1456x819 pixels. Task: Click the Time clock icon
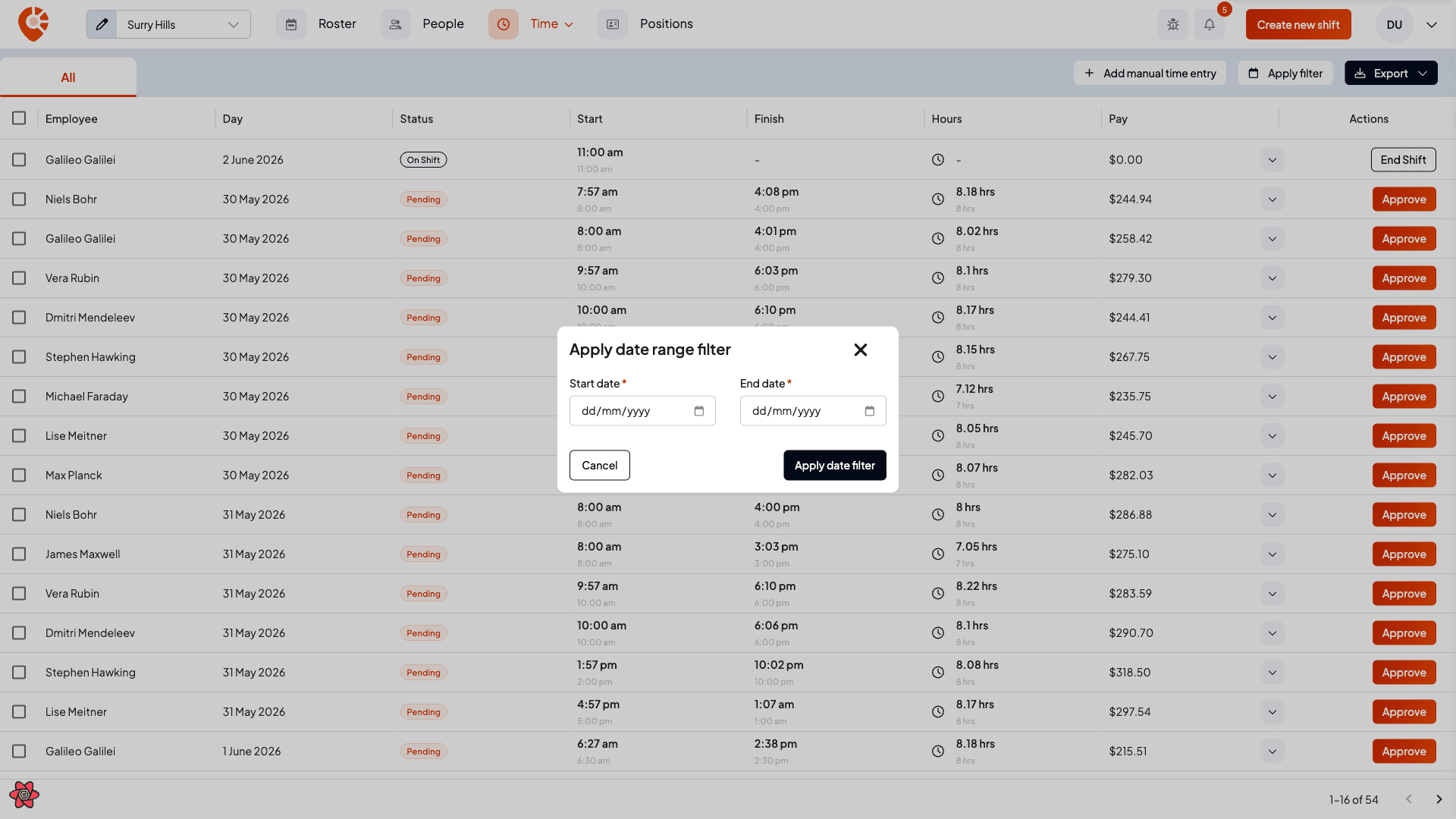(x=503, y=24)
